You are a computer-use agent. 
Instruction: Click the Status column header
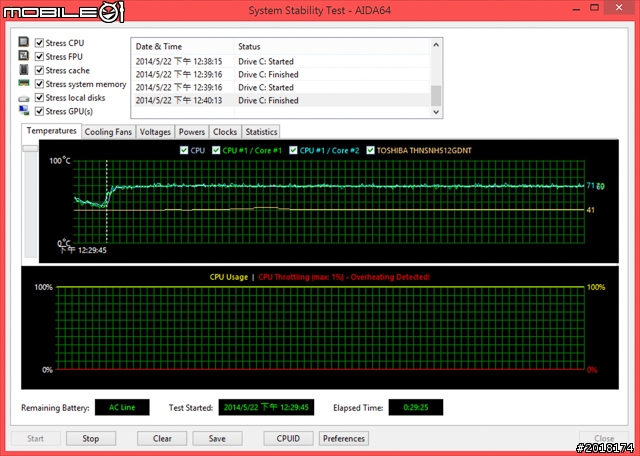tap(332, 46)
